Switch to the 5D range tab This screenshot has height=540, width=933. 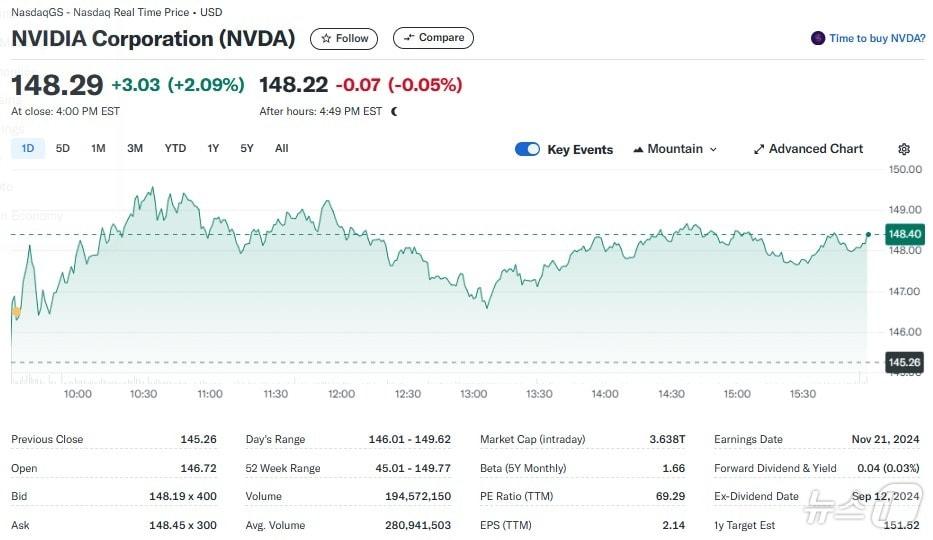[63, 148]
